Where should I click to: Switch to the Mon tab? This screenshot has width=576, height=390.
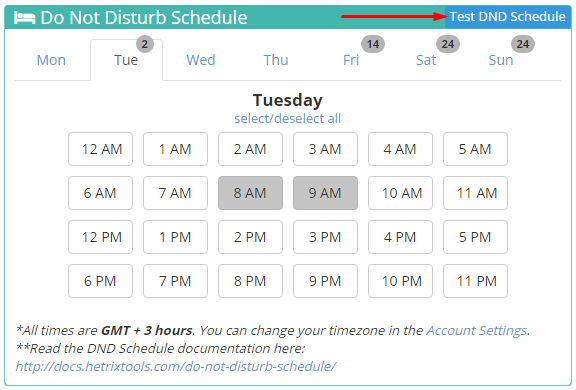[51, 60]
